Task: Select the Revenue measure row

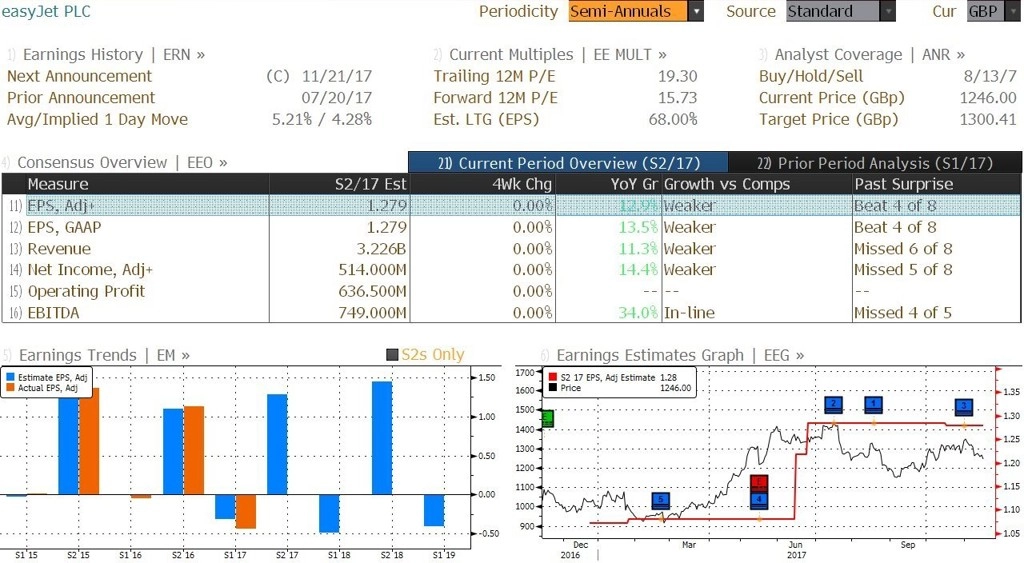Action: click(511, 249)
